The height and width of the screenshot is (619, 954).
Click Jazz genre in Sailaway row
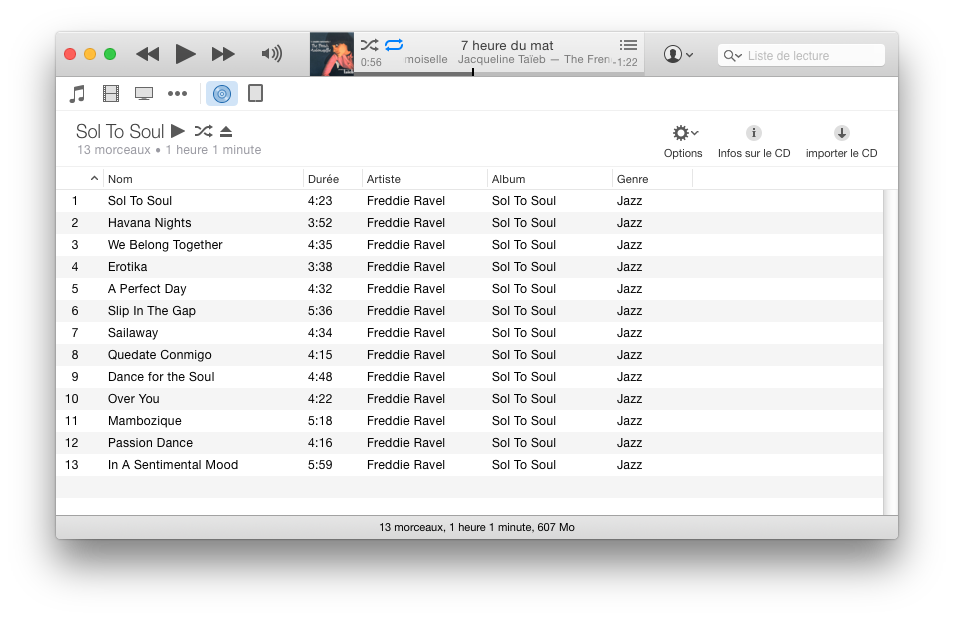[x=629, y=332]
